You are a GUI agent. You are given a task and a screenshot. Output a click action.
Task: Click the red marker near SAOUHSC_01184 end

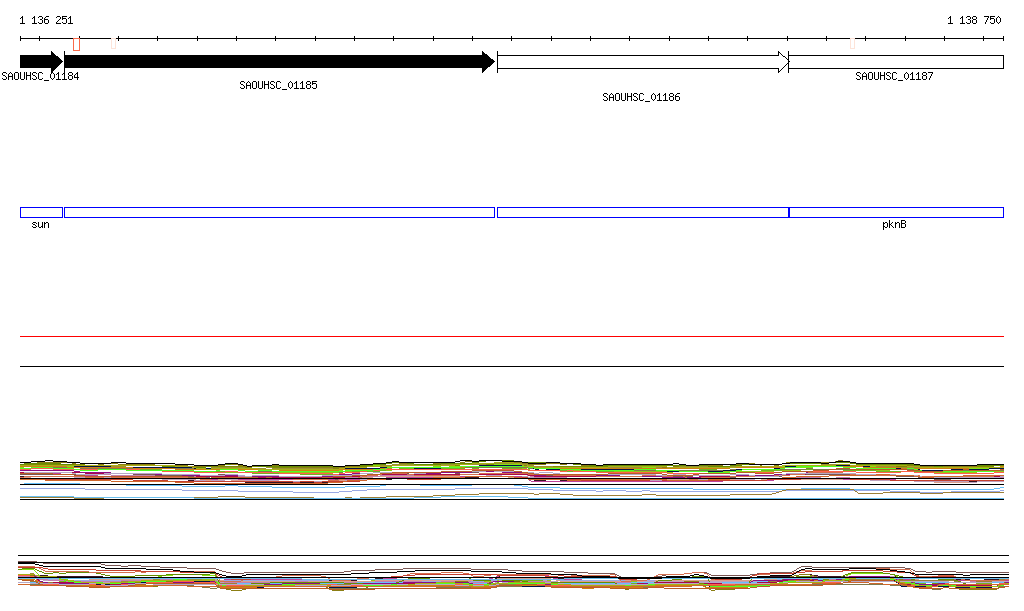point(76,44)
